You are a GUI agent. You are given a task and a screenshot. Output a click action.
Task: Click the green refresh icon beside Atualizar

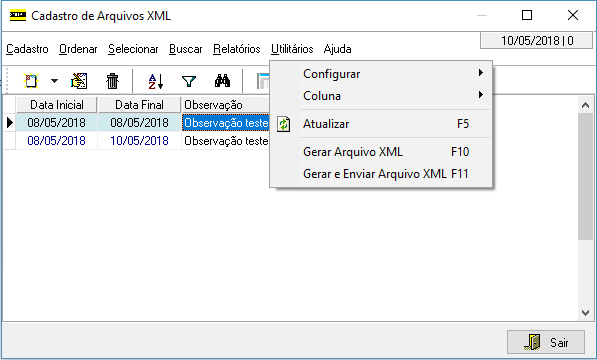pos(284,124)
